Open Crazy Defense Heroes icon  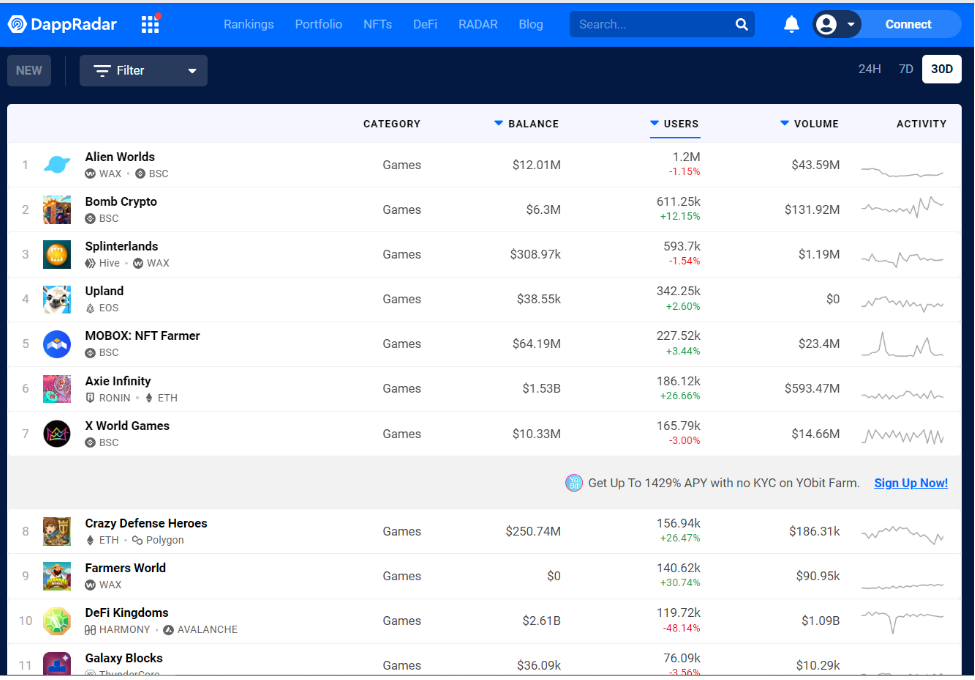[x=57, y=531]
